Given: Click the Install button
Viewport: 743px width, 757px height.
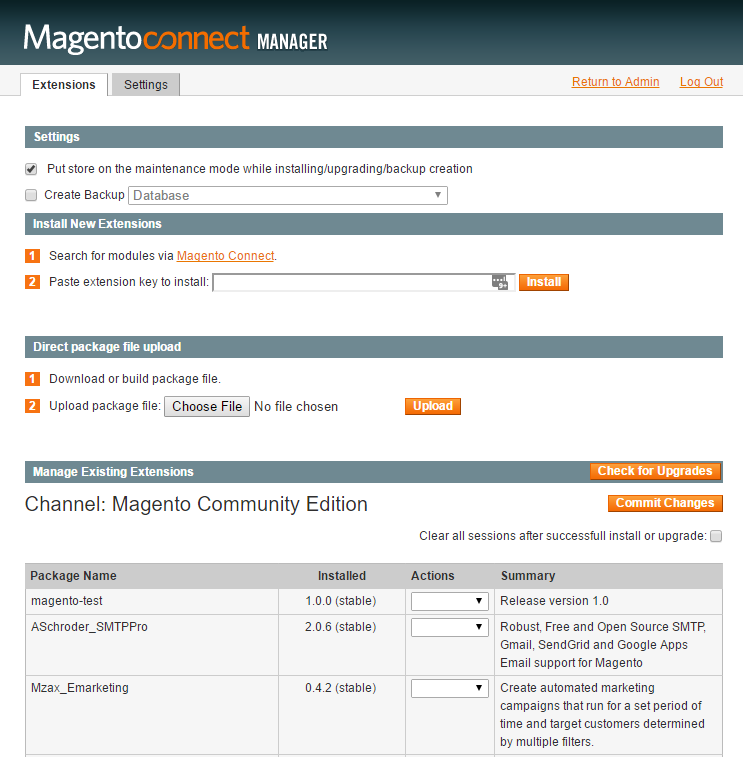Looking at the screenshot, I should point(544,282).
